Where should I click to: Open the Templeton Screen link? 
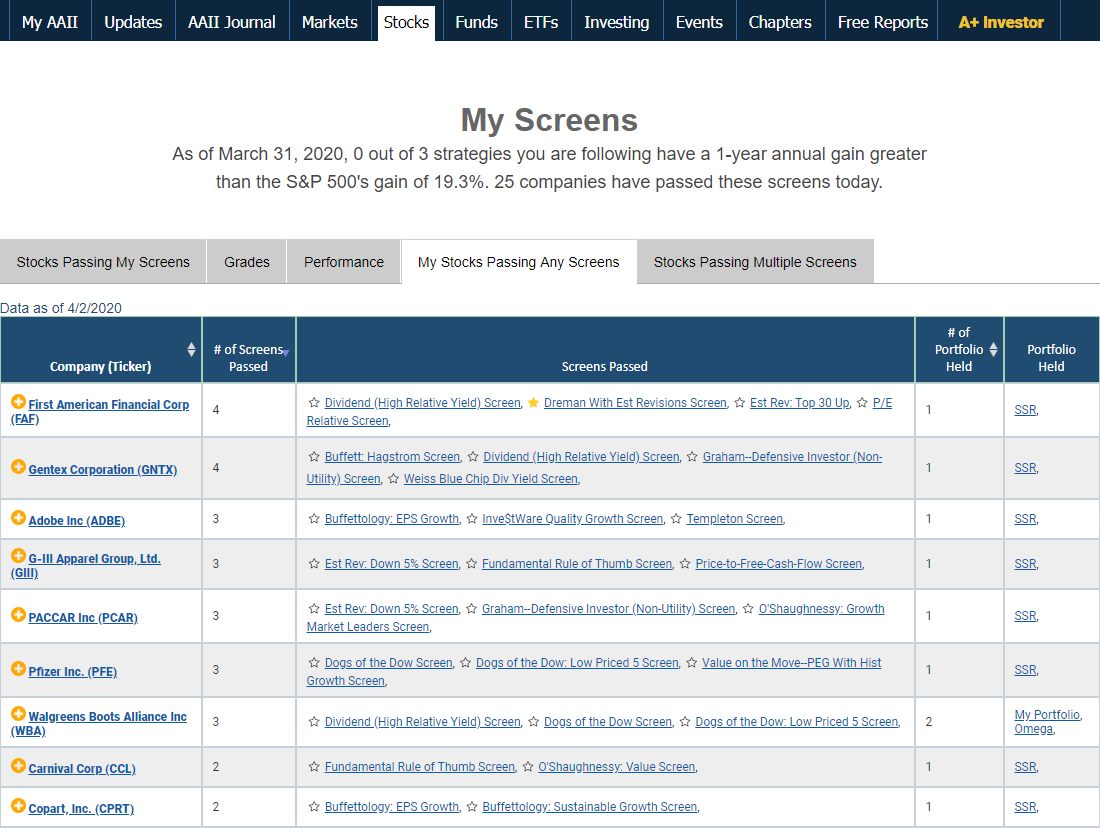pyautogui.click(x=735, y=519)
